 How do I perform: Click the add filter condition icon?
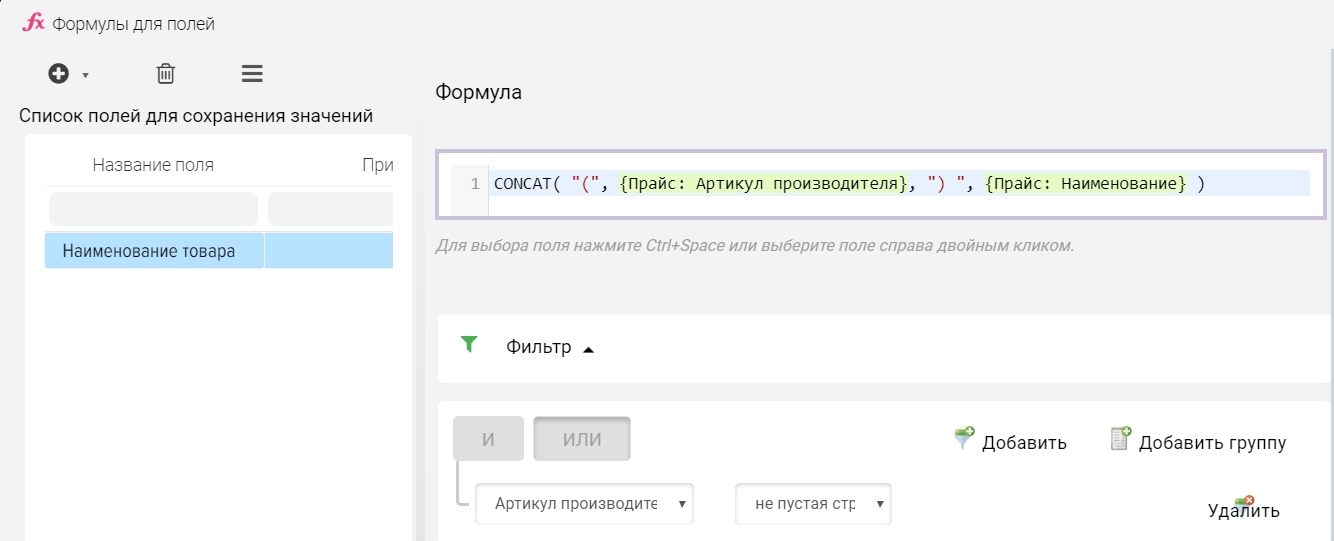tap(963, 439)
